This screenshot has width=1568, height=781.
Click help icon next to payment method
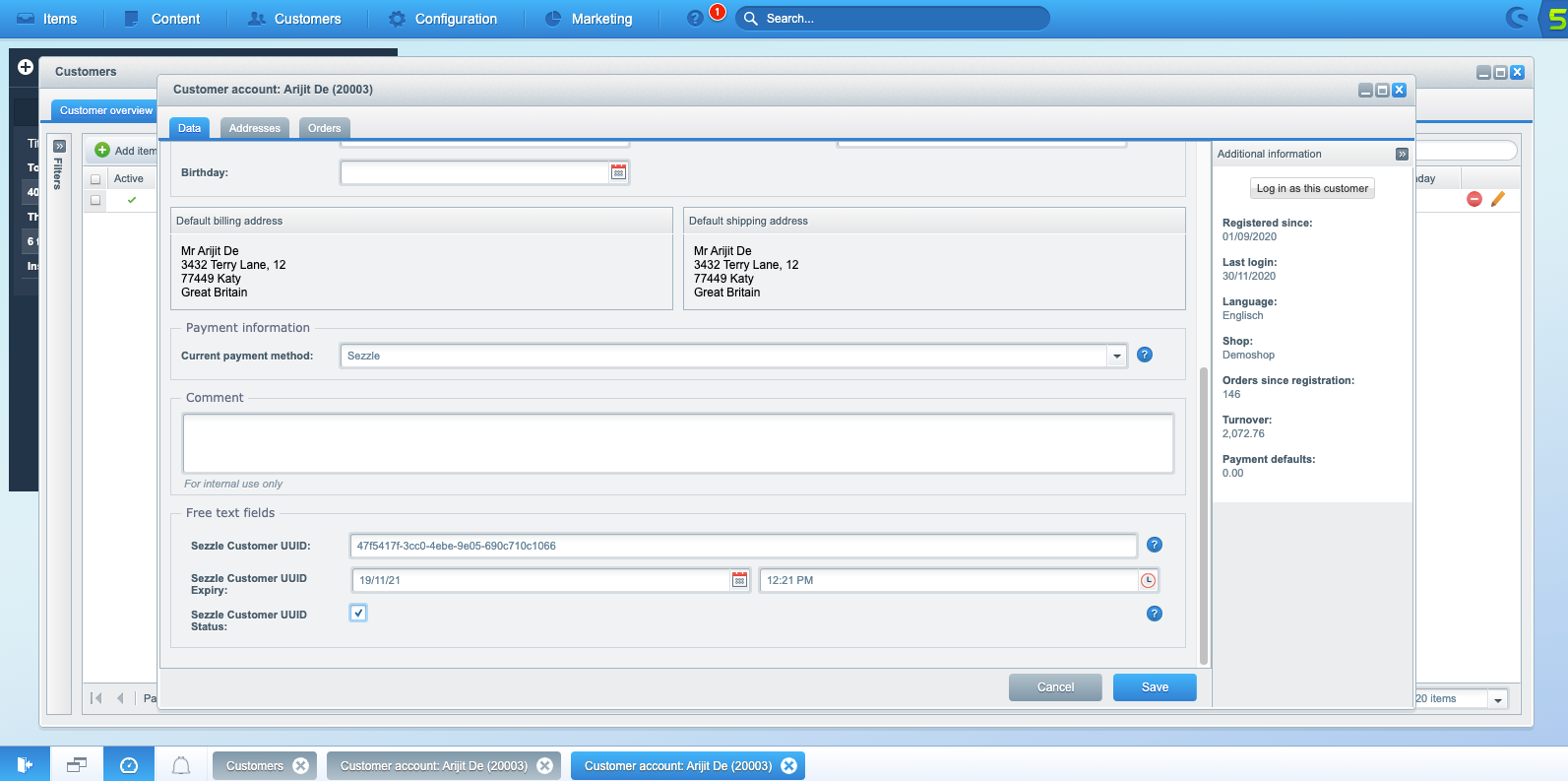(x=1145, y=355)
